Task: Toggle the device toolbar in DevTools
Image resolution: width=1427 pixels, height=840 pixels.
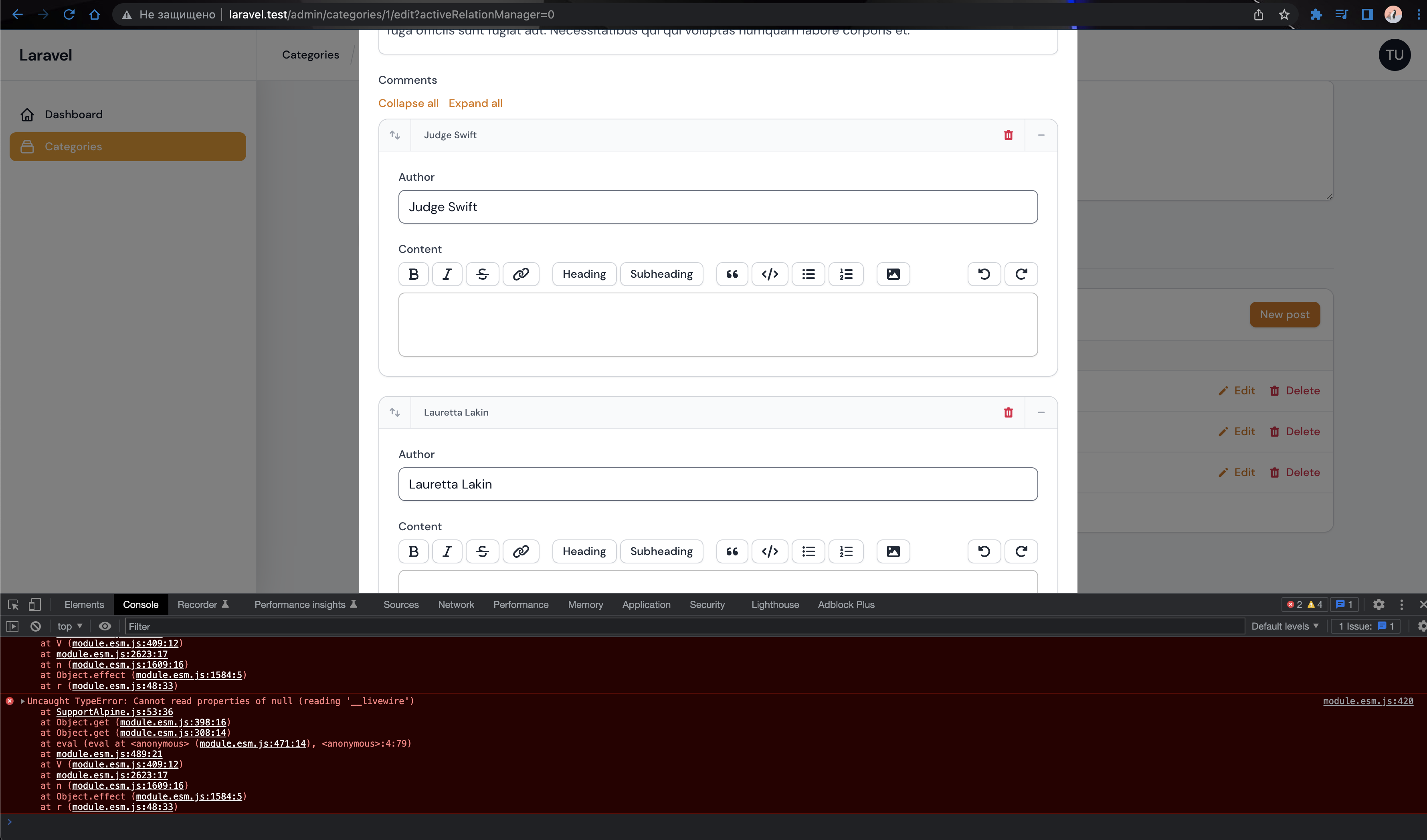Action: coord(35,604)
